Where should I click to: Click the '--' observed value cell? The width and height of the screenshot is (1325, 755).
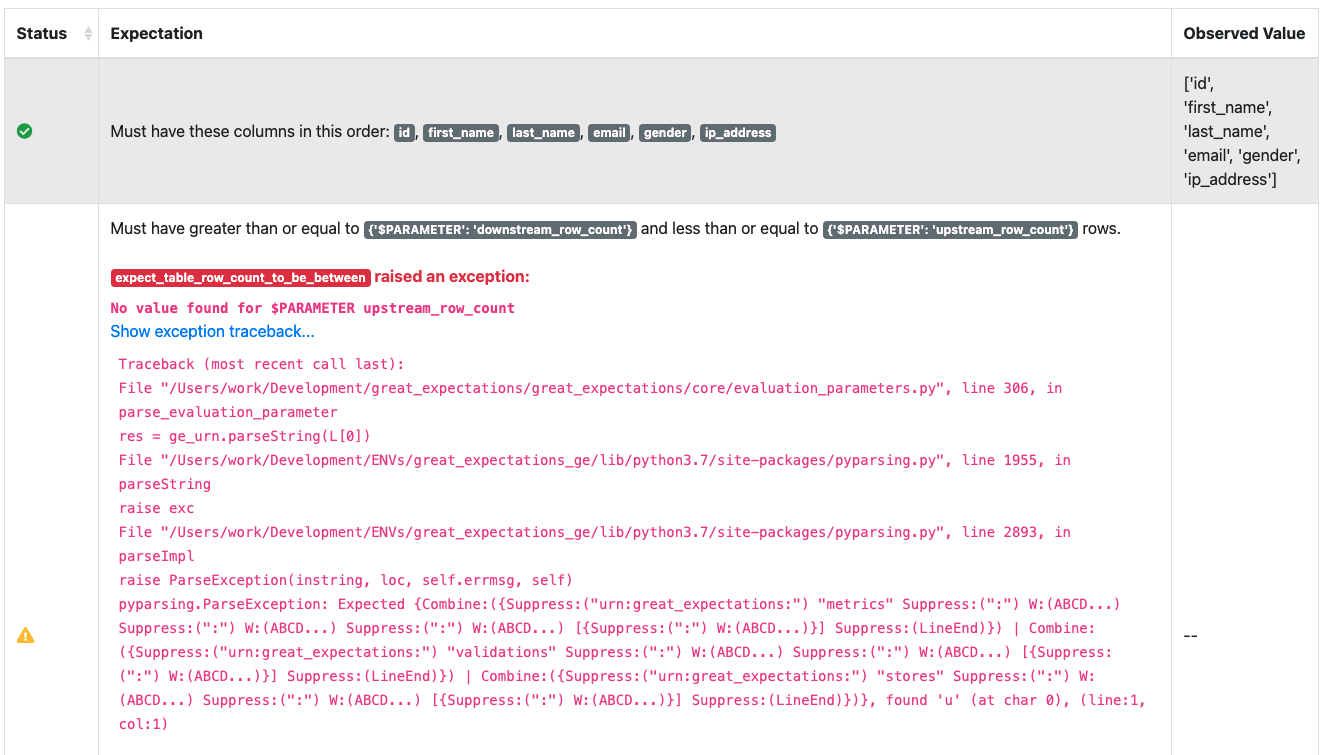point(1190,635)
